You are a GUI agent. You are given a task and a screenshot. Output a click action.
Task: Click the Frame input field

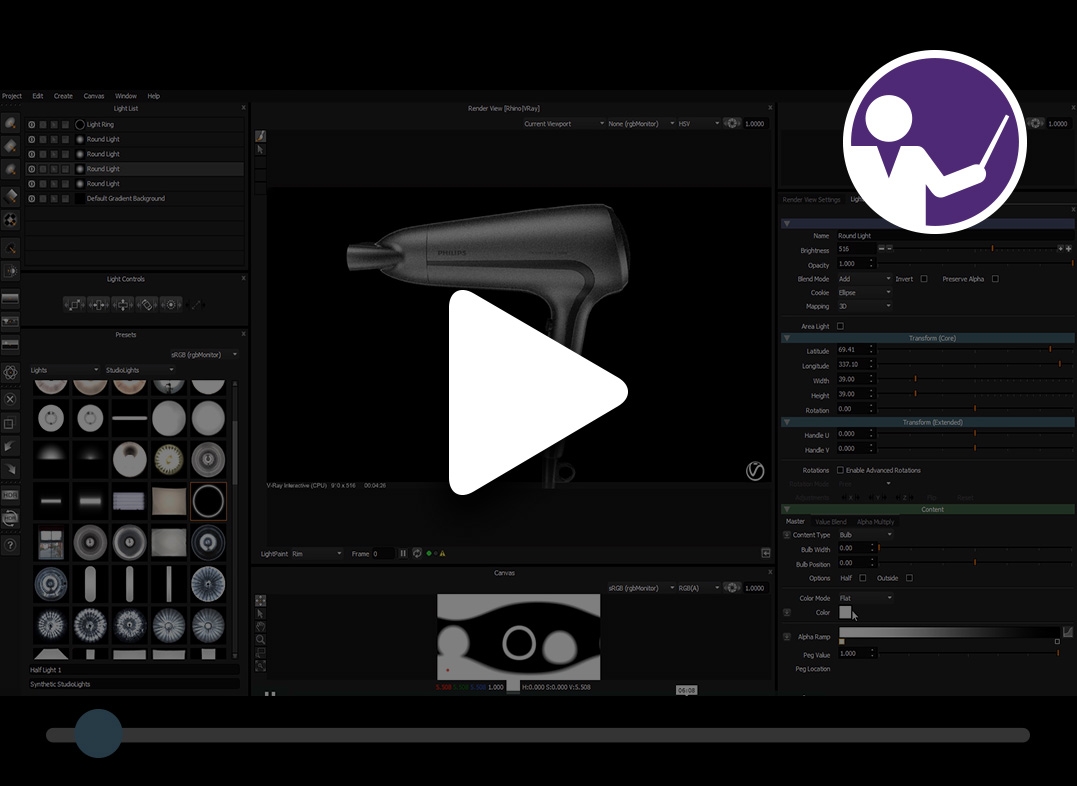point(383,554)
